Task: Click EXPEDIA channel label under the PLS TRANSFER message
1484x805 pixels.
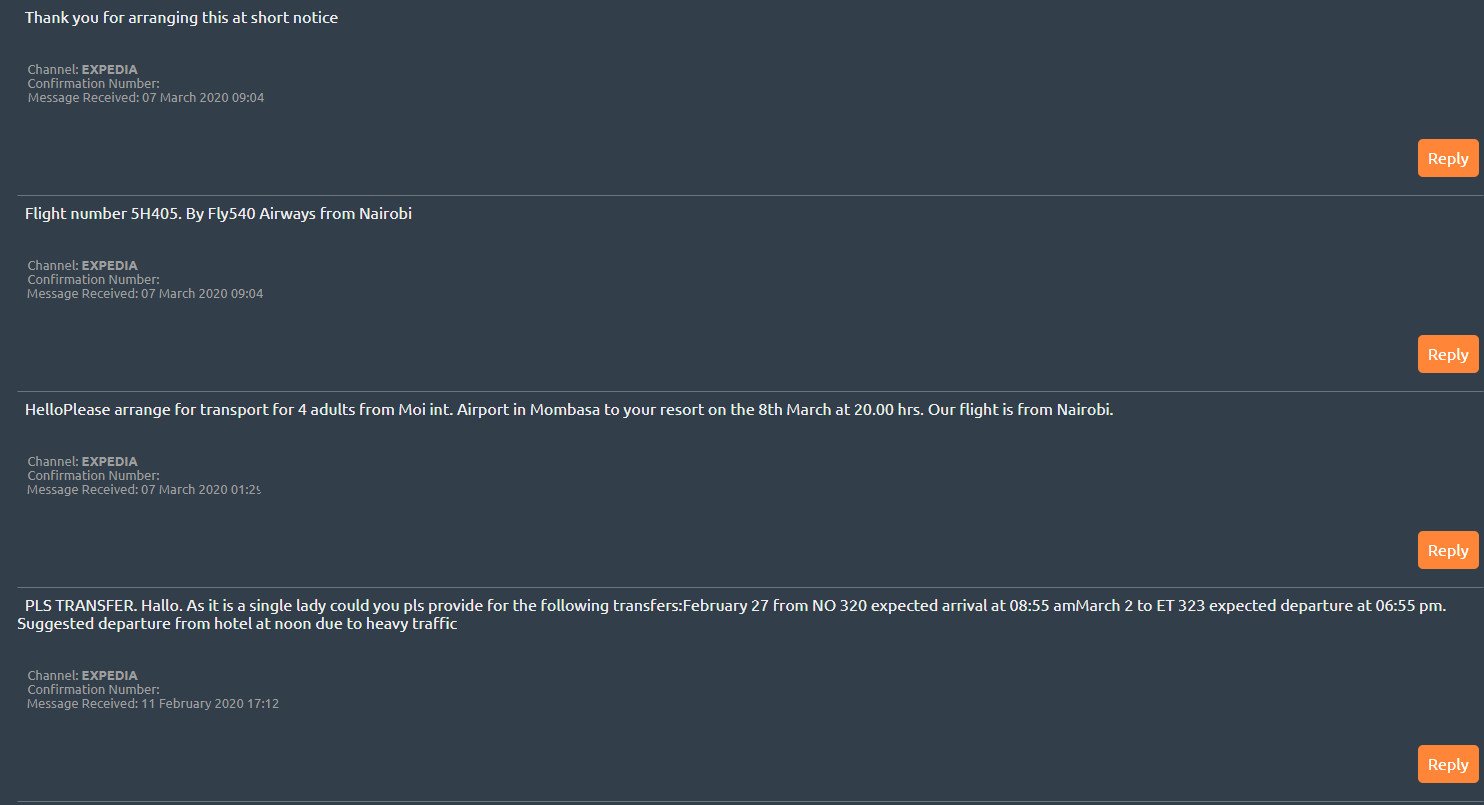Action: click(x=109, y=676)
